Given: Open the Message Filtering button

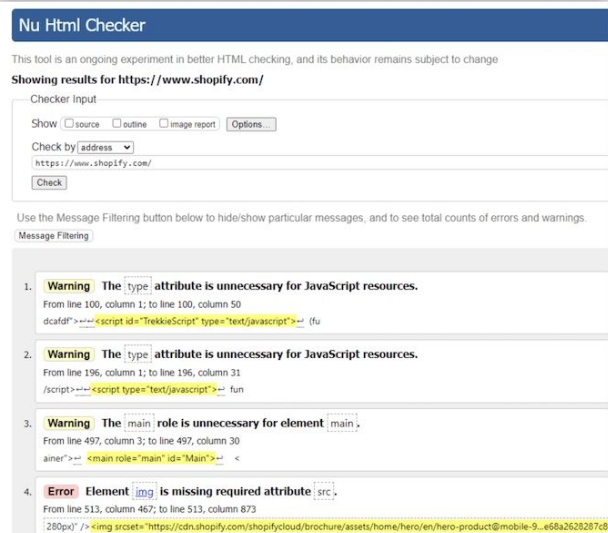Looking at the screenshot, I should tap(54, 236).
